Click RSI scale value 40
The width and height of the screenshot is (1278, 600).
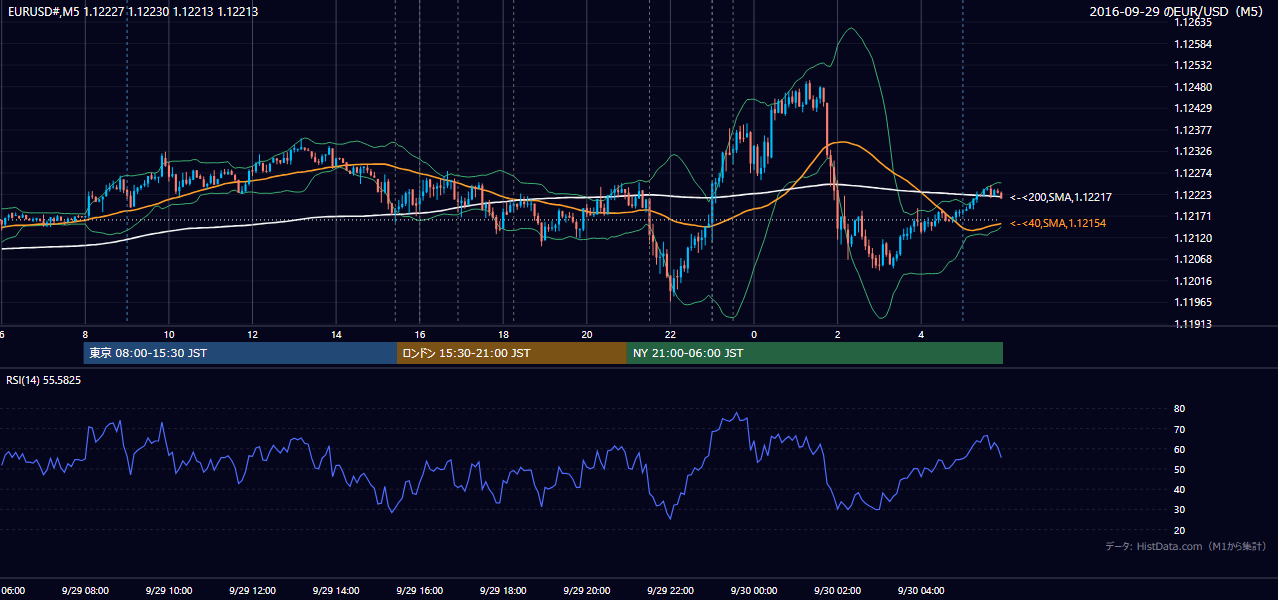pos(1179,489)
